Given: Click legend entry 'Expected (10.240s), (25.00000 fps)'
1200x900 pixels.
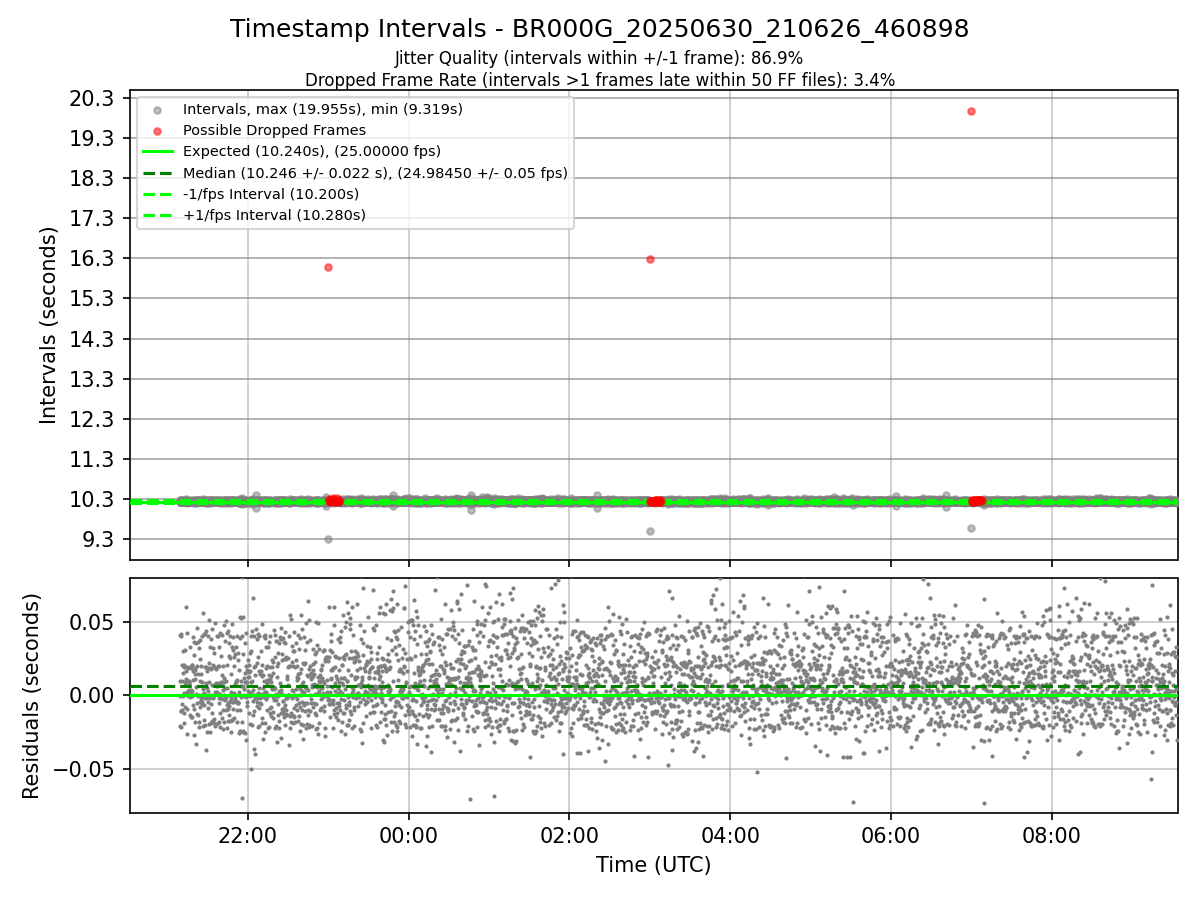Looking at the screenshot, I should pos(312,151).
